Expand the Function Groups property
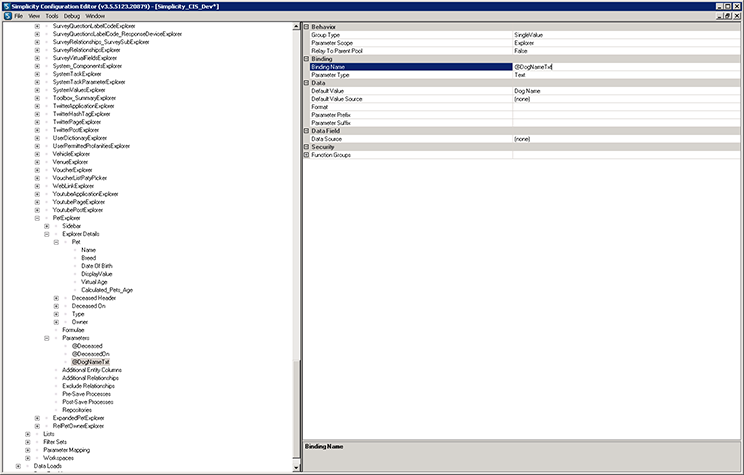This screenshot has height=475, width=744. pos(307,155)
